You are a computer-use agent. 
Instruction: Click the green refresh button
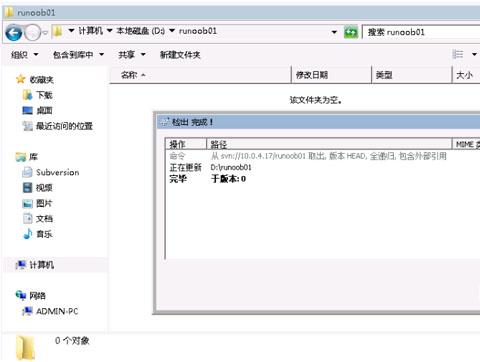[x=351, y=32]
